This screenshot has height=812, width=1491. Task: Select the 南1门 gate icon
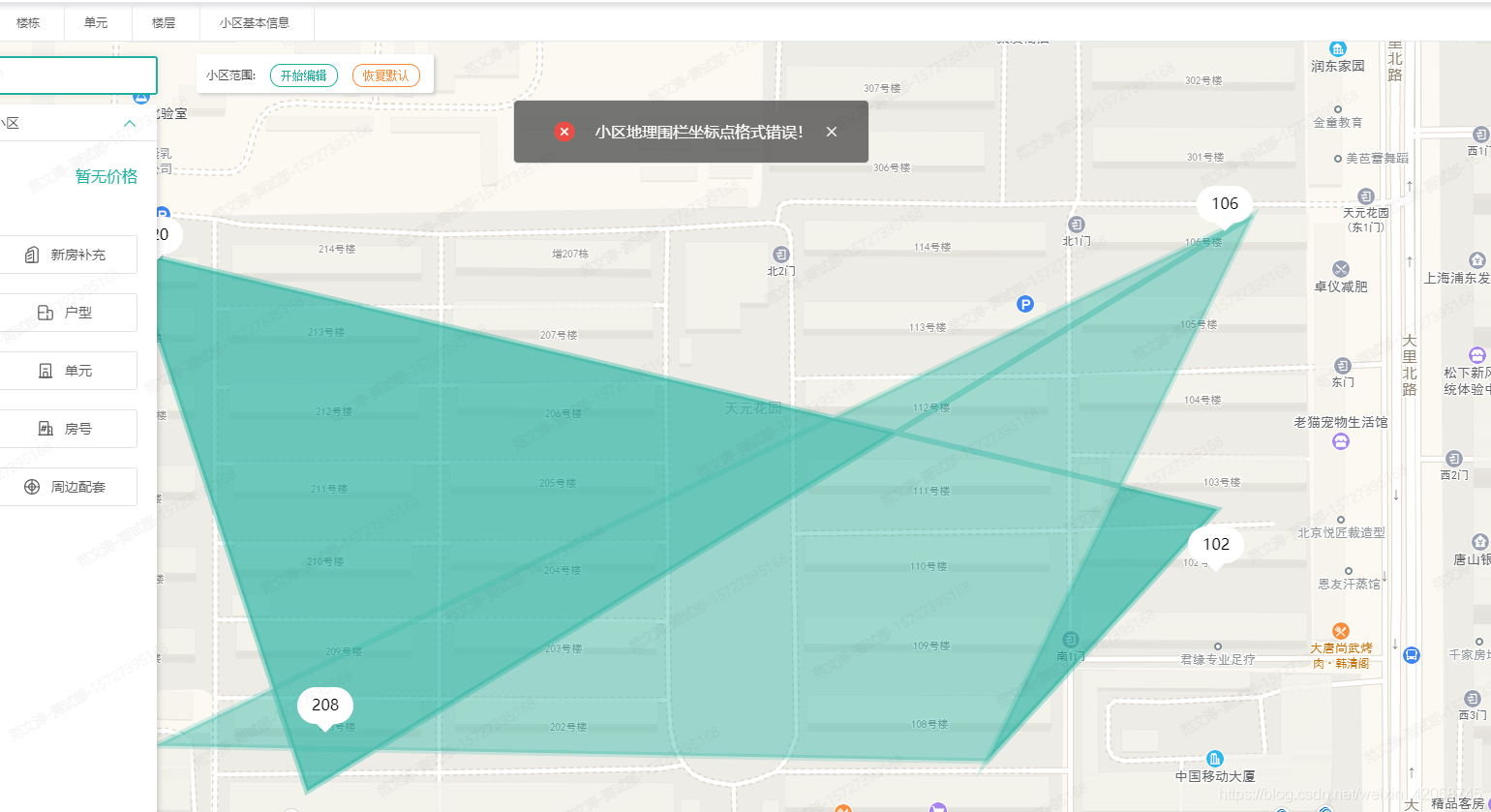(1070, 639)
